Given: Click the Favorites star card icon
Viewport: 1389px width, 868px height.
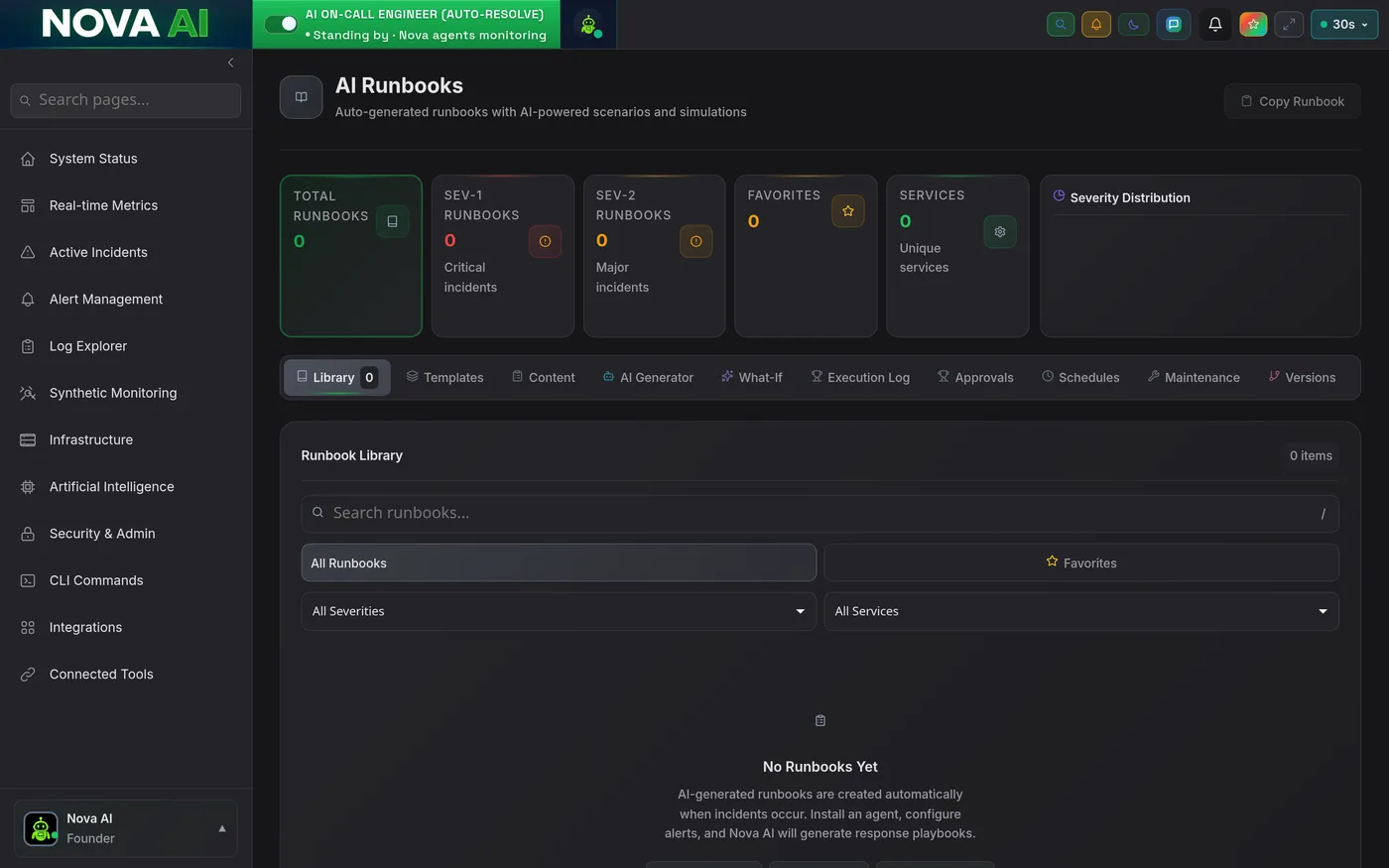Looking at the screenshot, I should pyautogui.click(x=847, y=210).
